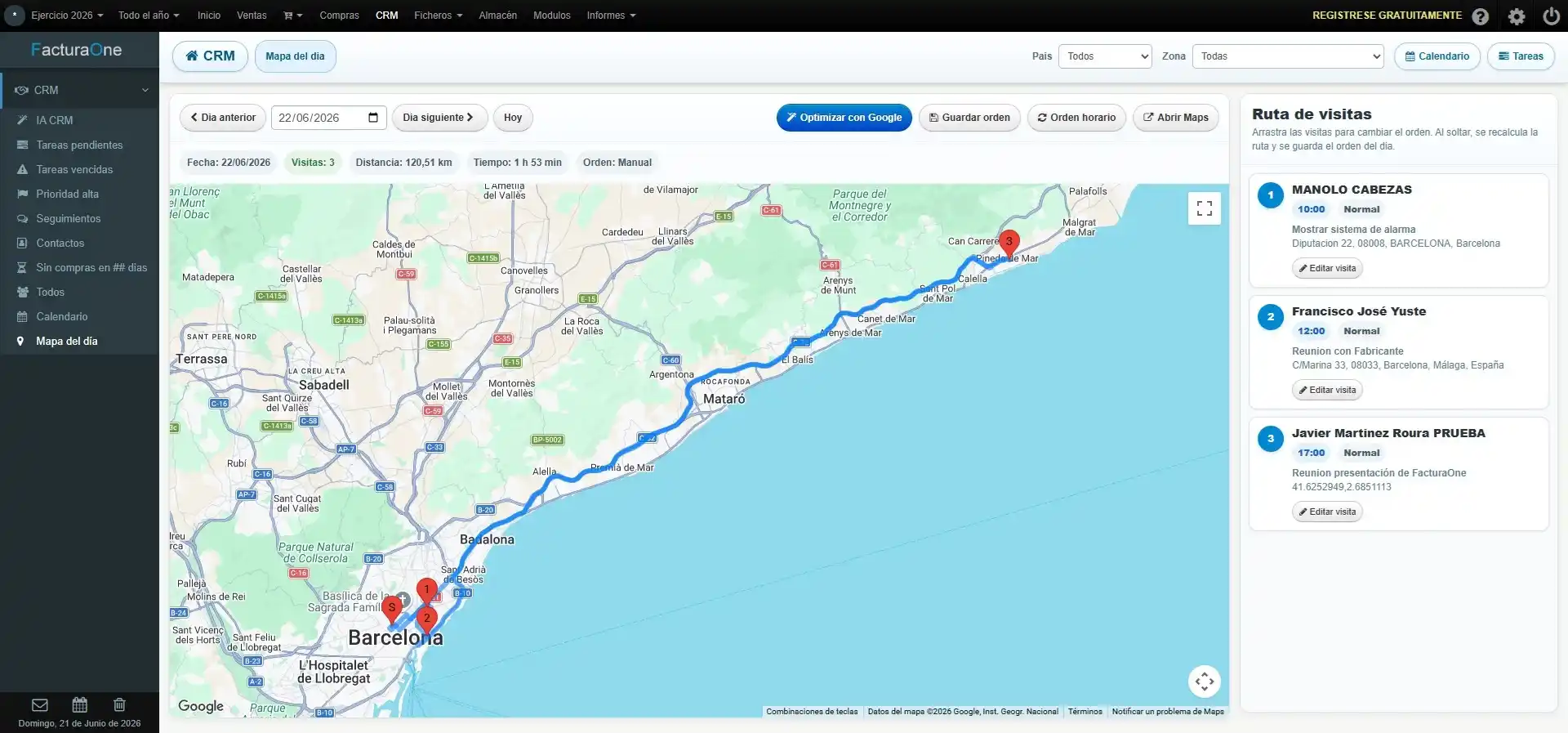Image resolution: width=1568 pixels, height=733 pixels.
Task: Open the settings gear icon
Action: (x=1517, y=16)
